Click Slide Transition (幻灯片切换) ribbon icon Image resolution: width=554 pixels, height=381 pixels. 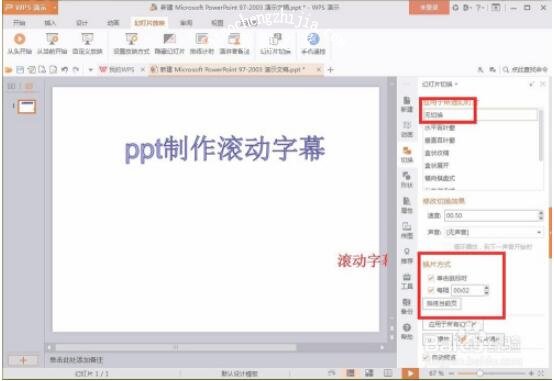click(275, 43)
